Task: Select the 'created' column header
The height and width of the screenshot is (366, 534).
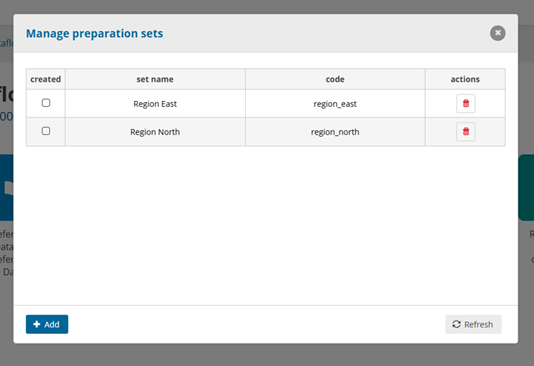Action: pyautogui.click(x=46, y=79)
